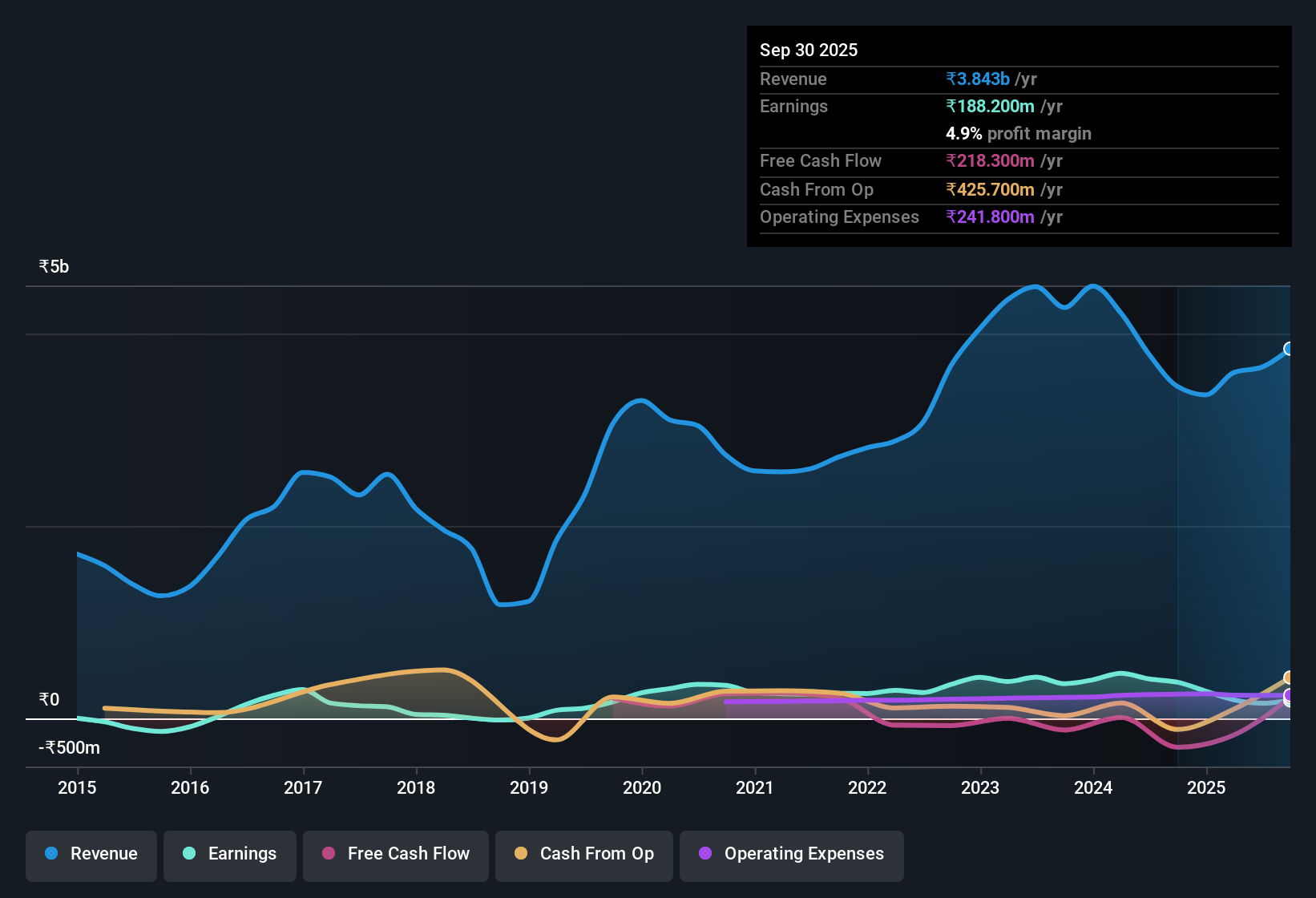
Task: Toggle the Earnings series visibility
Action: coord(229,854)
